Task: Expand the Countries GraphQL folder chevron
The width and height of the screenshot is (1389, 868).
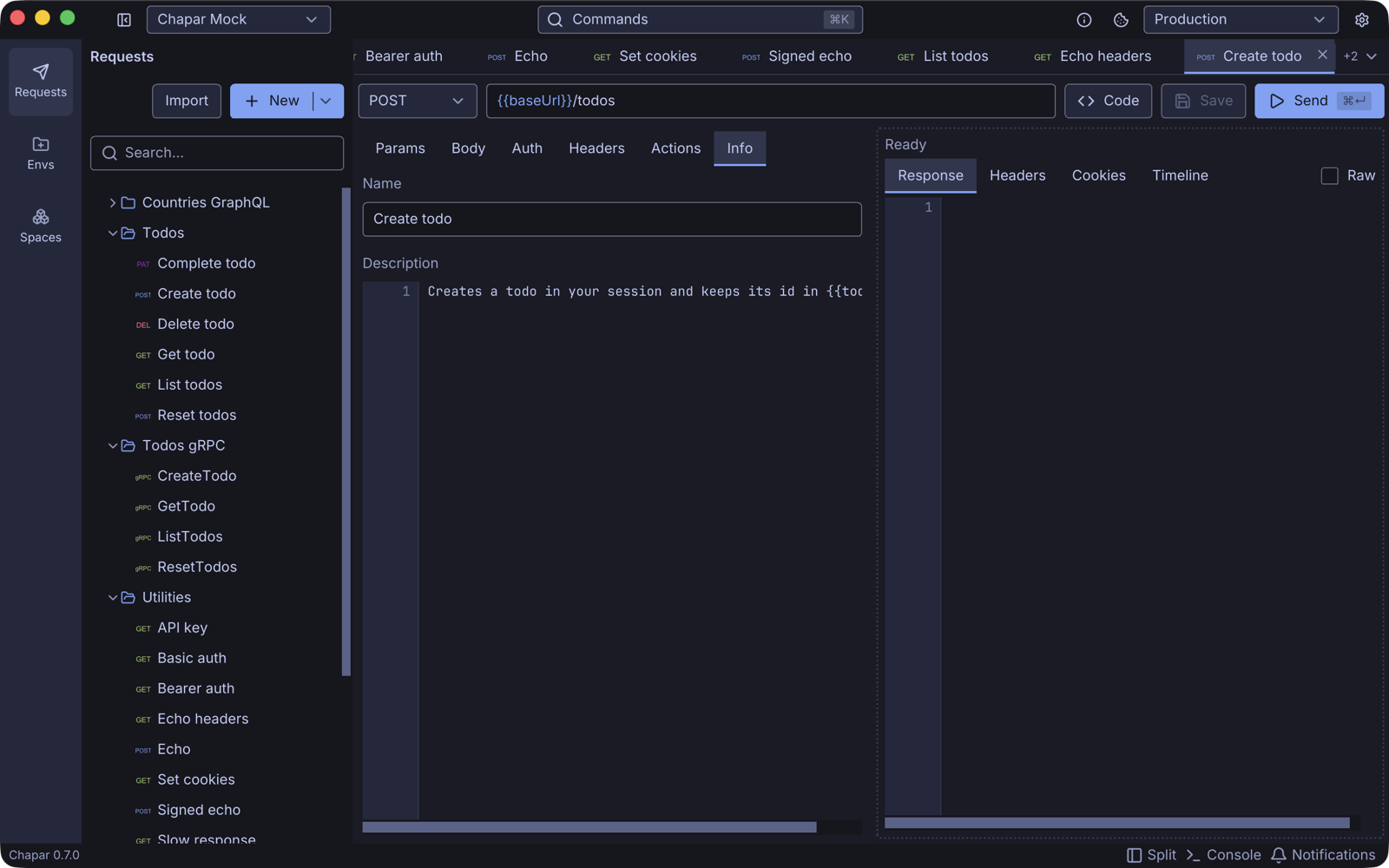Action: pyautogui.click(x=112, y=202)
